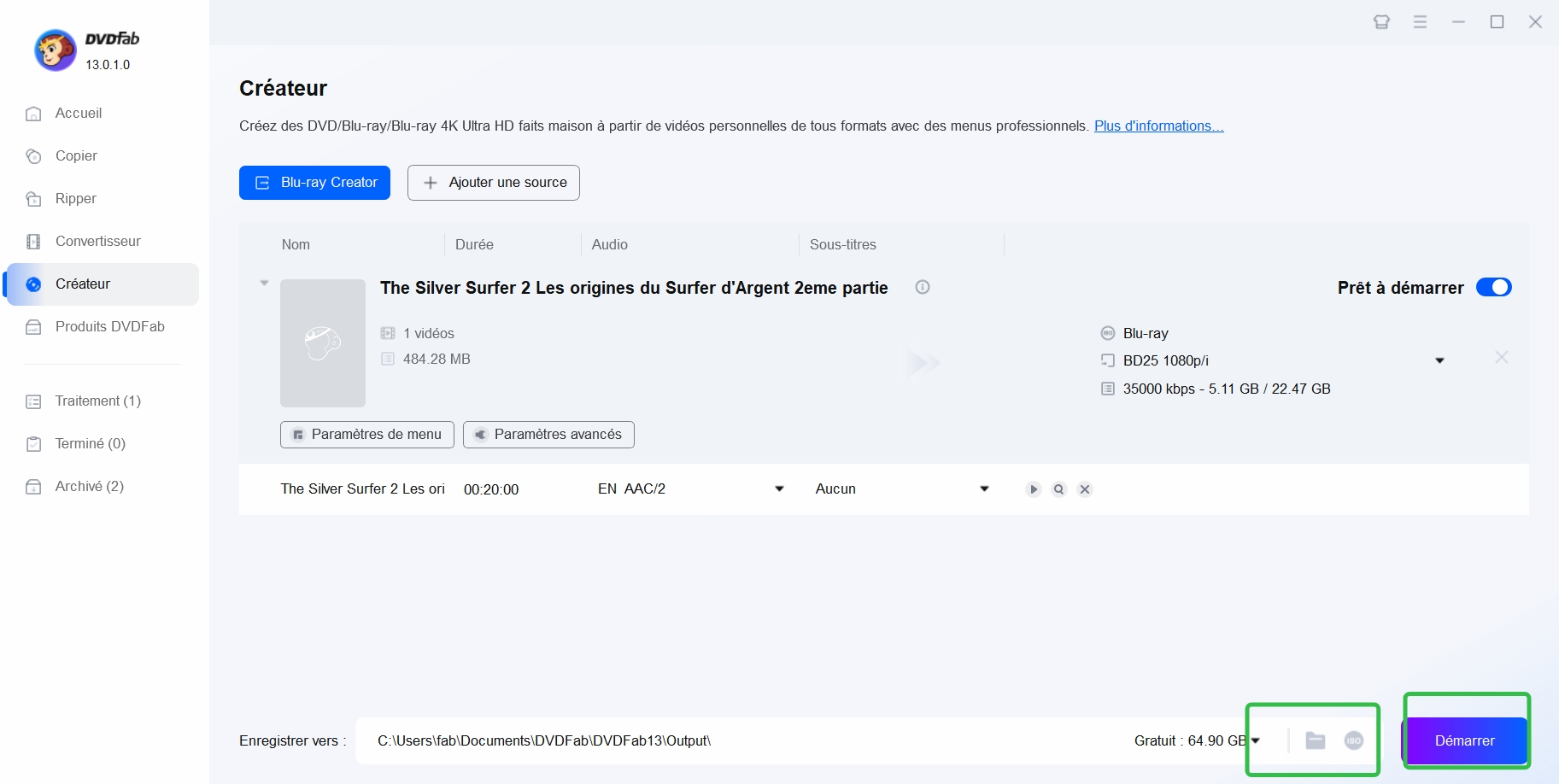Image resolution: width=1559 pixels, height=784 pixels.
Task: Open the hamburger main menu
Action: point(1420,22)
